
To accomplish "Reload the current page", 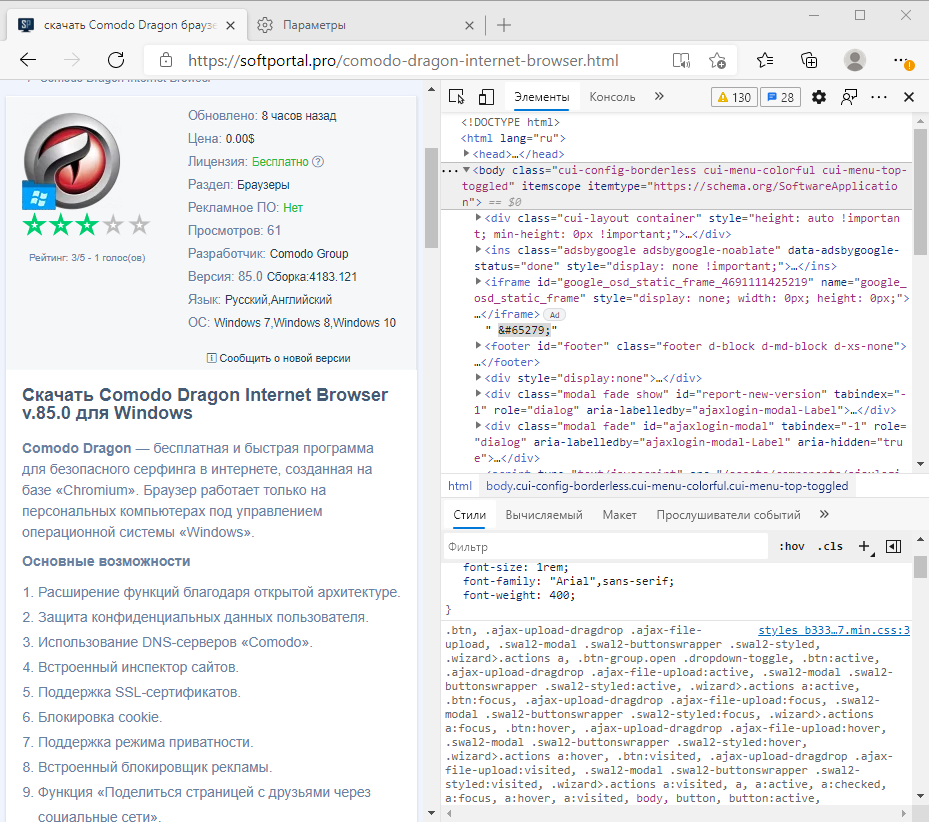I will [116, 60].
